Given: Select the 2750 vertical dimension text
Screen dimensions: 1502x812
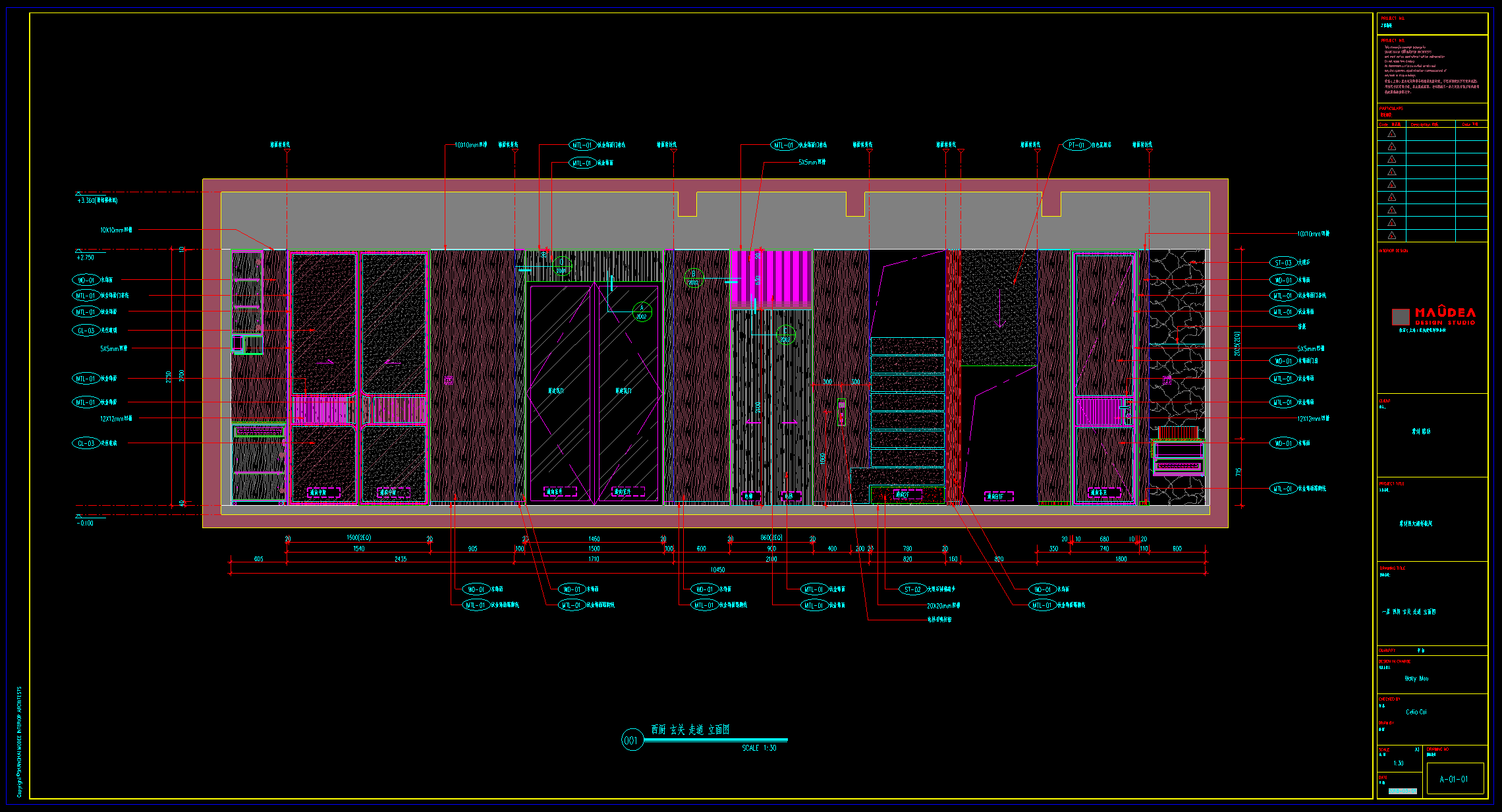Looking at the screenshot, I should point(169,377).
